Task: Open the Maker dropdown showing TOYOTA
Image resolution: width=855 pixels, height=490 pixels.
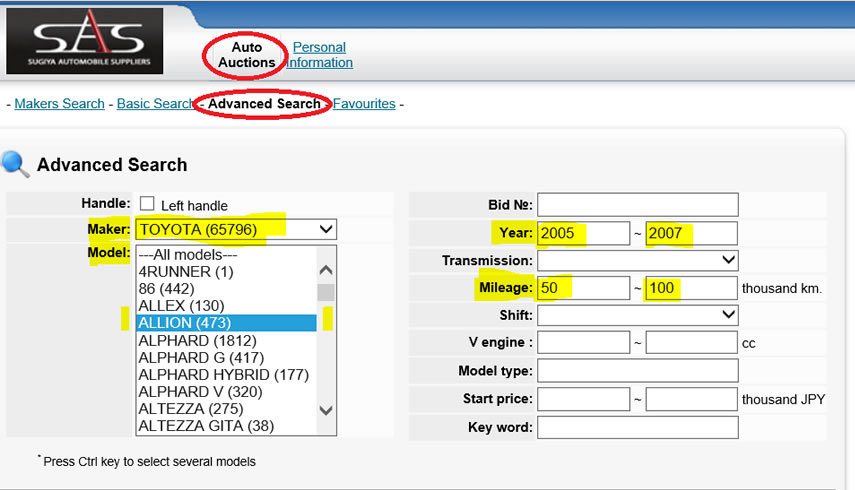Action: (x=236, y=230)
